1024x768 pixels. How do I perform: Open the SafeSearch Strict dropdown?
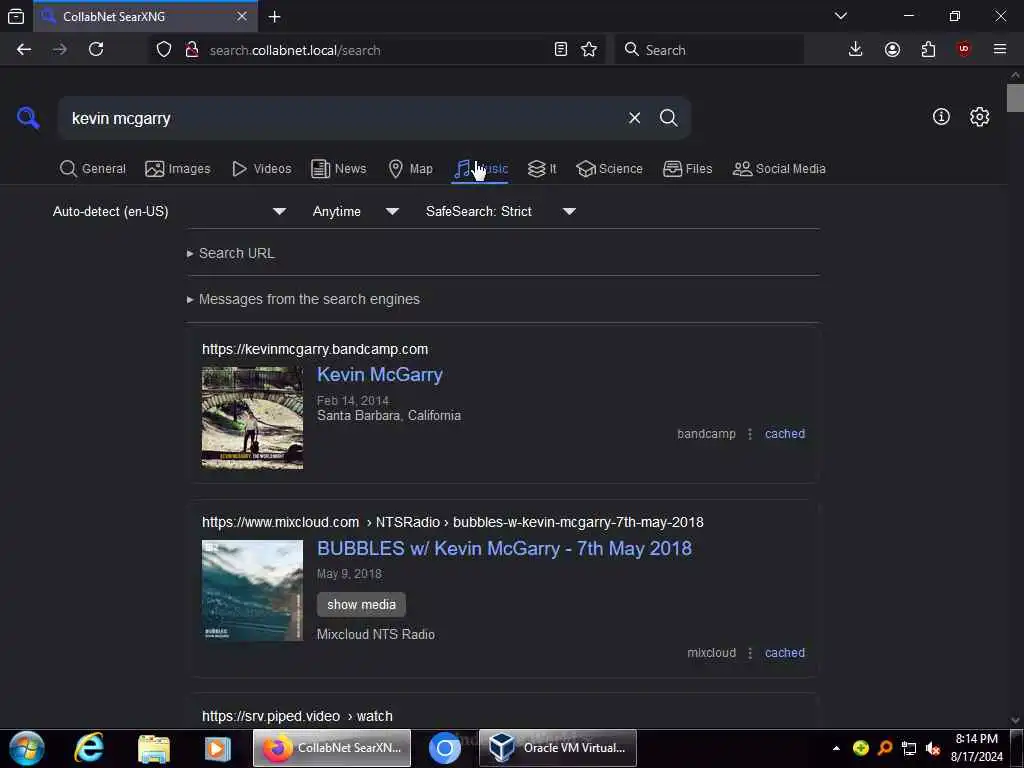(x=501, y=212)
